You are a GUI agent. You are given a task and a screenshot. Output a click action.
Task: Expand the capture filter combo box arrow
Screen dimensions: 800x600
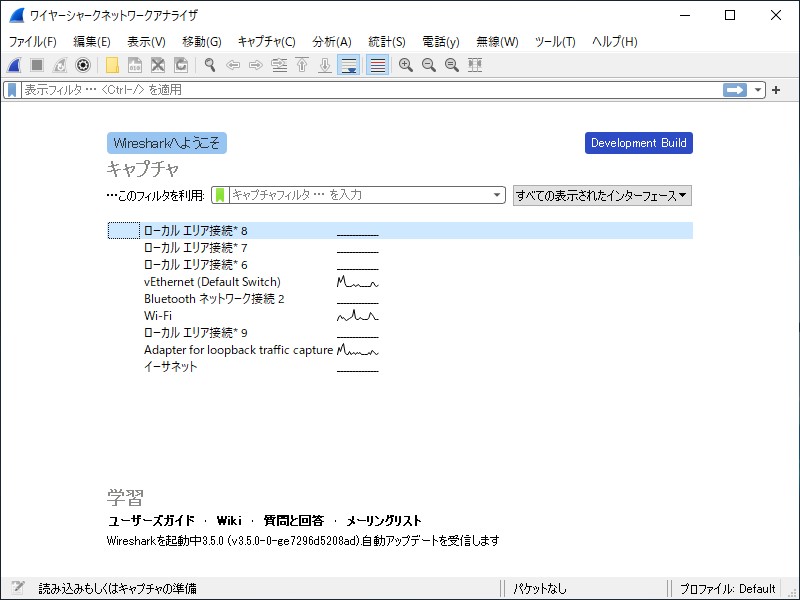click(497, 195)
